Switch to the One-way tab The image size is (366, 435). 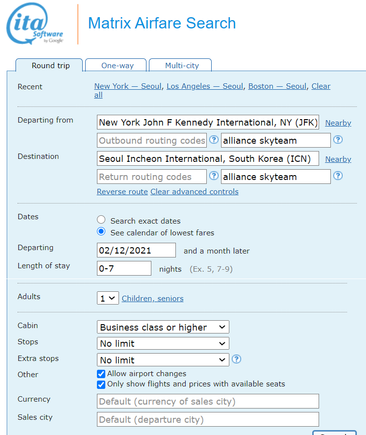tap(116, 65)
